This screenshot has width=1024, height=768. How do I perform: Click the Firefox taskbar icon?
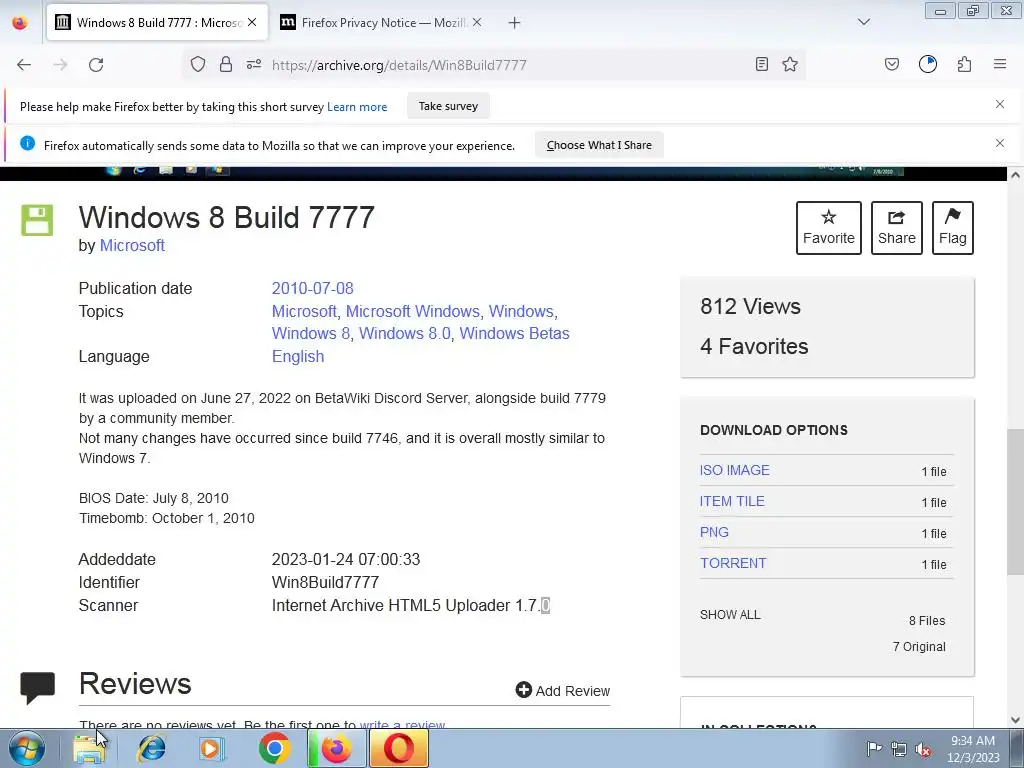click(336, 748)
